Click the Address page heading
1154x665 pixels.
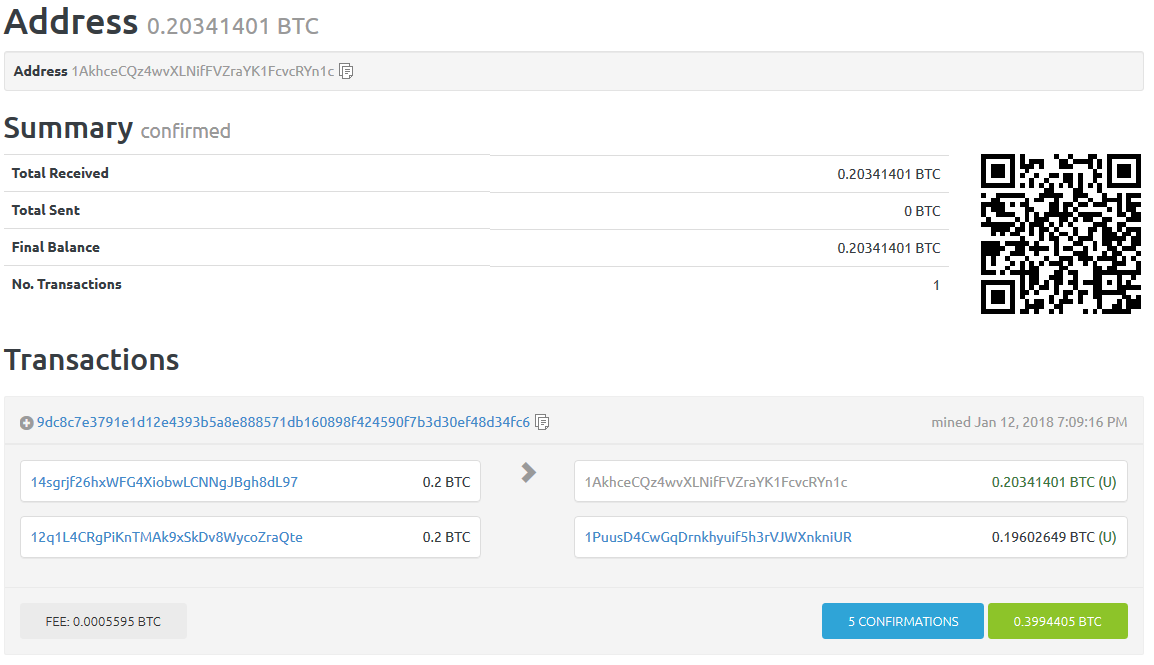pyautogui.click(x=71, y=22)
